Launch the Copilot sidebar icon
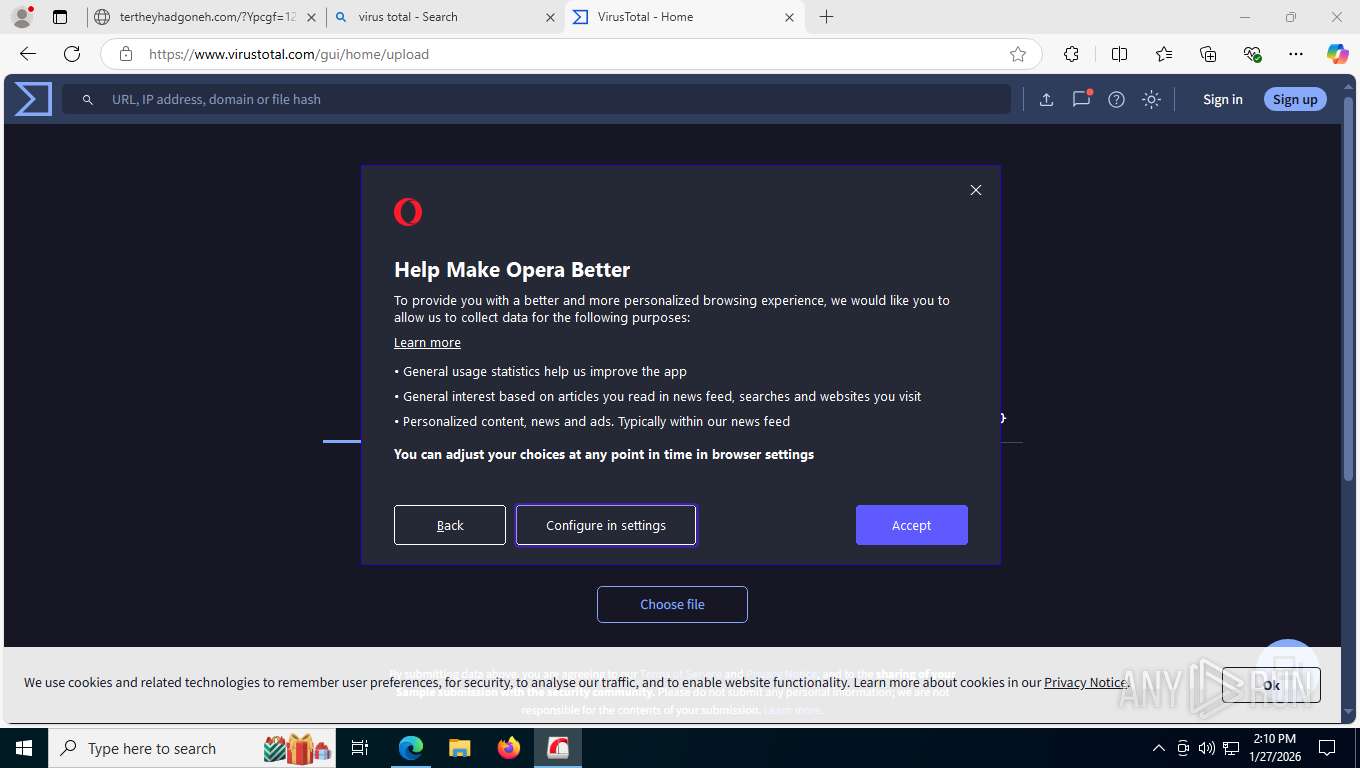Viewport: 1360px width, 768px height. pyautogui.click(x=1338, y=54)
